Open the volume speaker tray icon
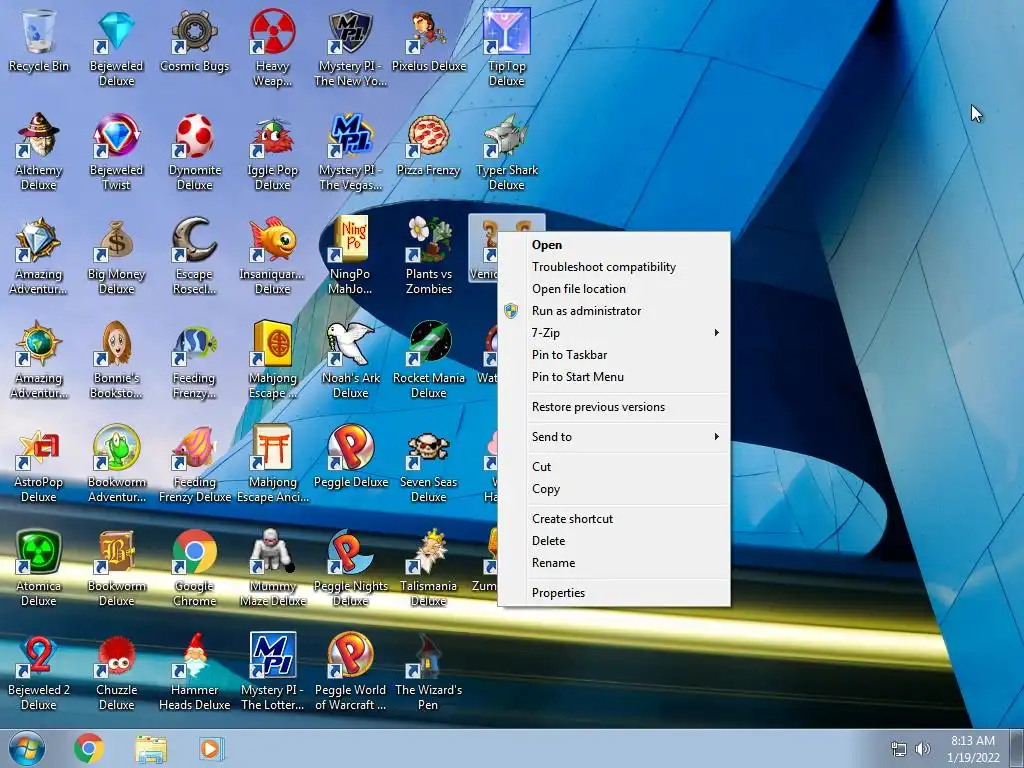This screenshot has height=768, width=1024. tap(922, 749)
